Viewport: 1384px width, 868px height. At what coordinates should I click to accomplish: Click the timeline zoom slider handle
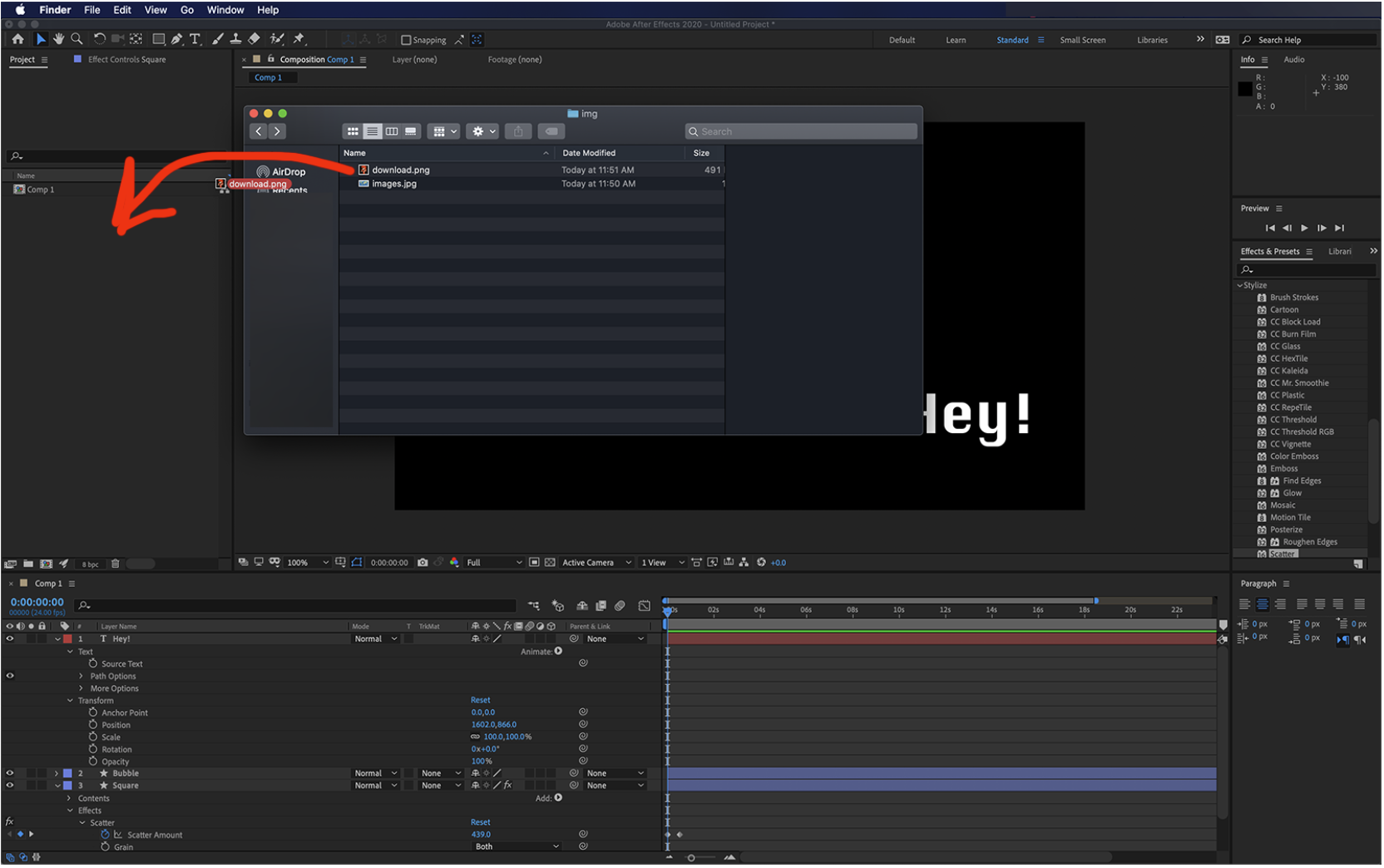(x=691, y=858)
